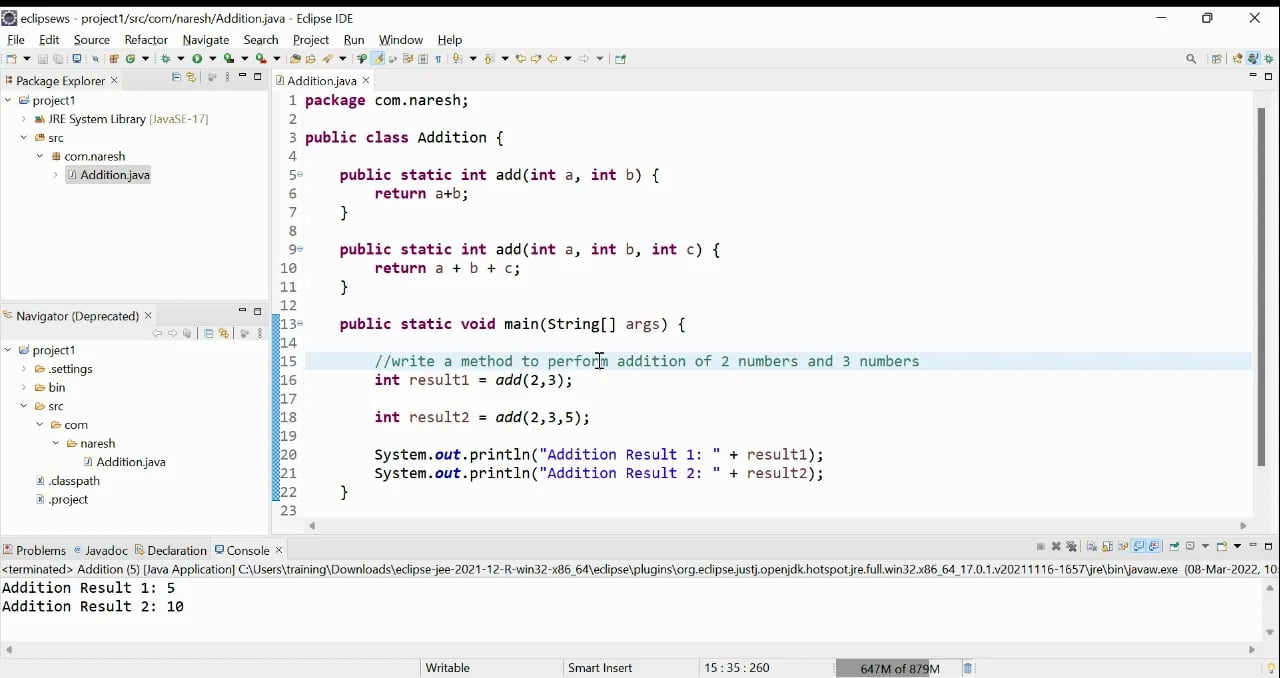This screenshot has height=678, width=1280.
Task: Open the Open Console dropdown arrow
Action: point(1237,547)
